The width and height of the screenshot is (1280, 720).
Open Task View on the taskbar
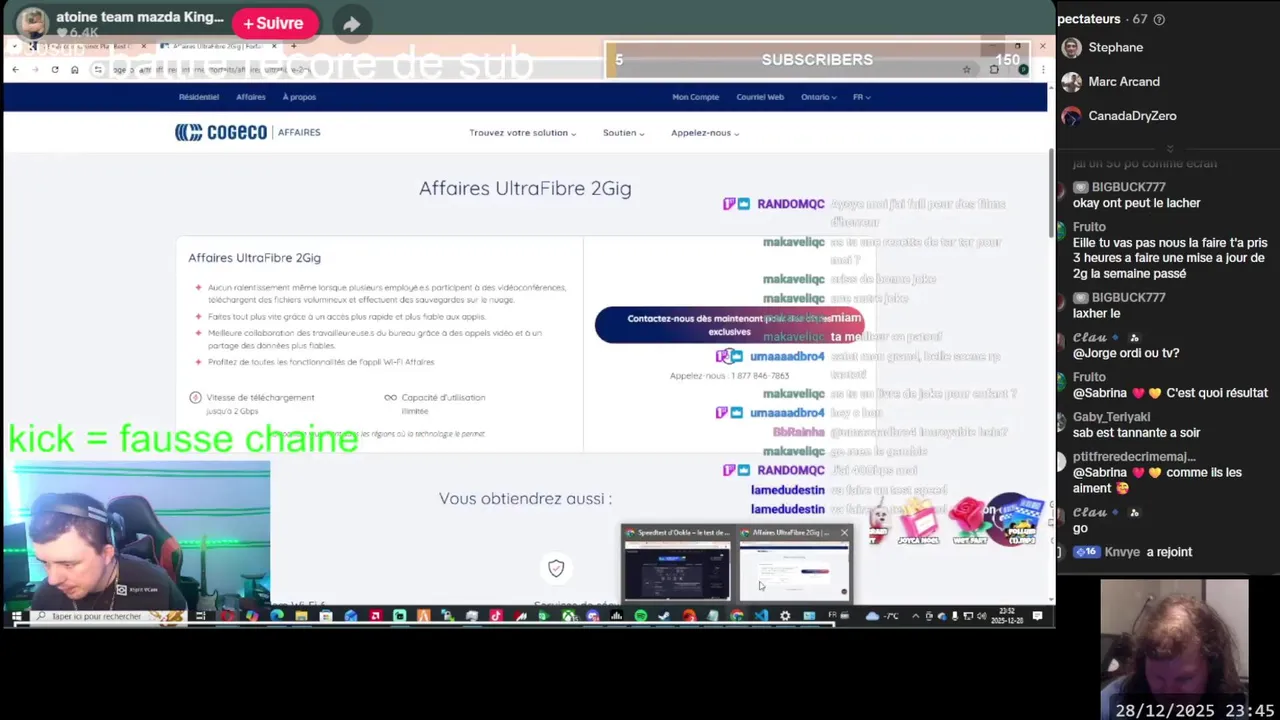202,616
